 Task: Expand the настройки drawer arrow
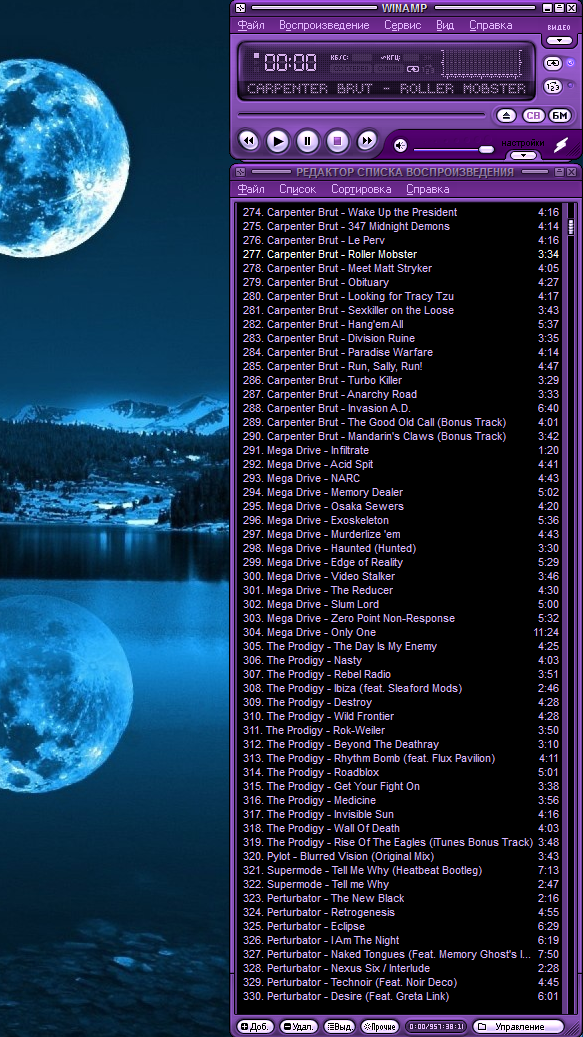524,156
